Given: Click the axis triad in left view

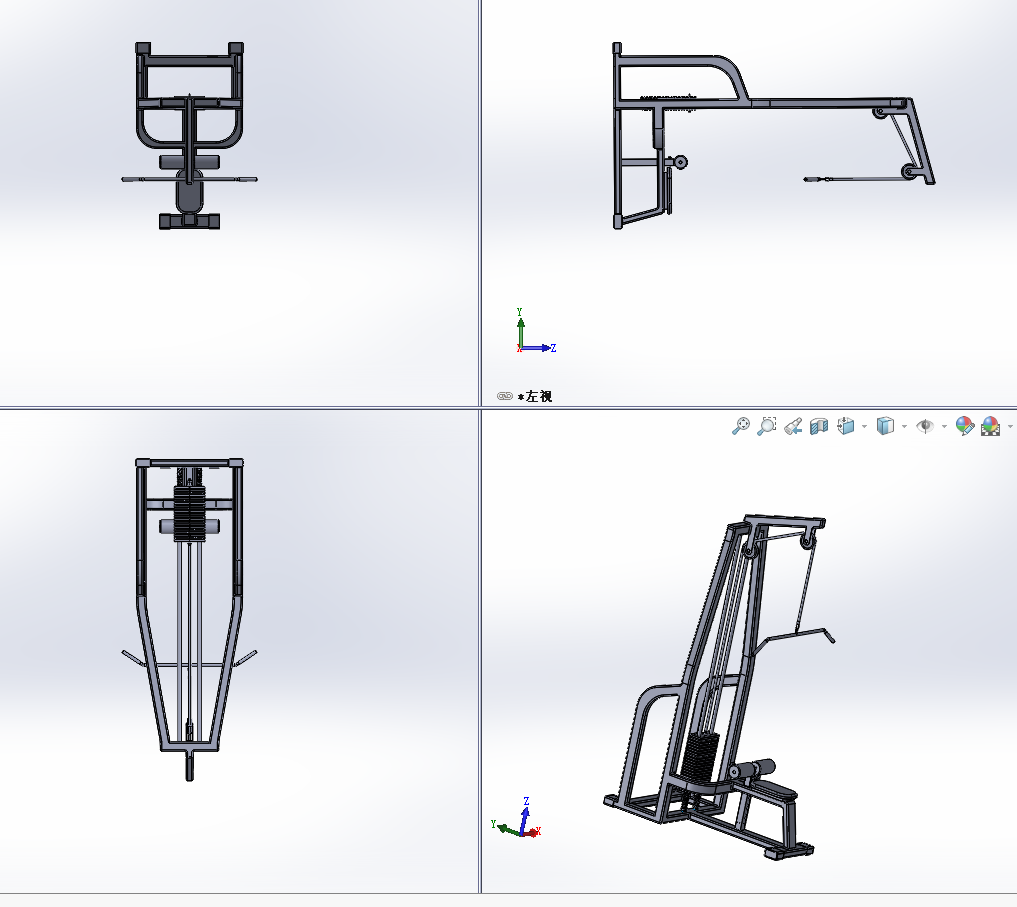Looking at the screenshot, I should (534, 332).
